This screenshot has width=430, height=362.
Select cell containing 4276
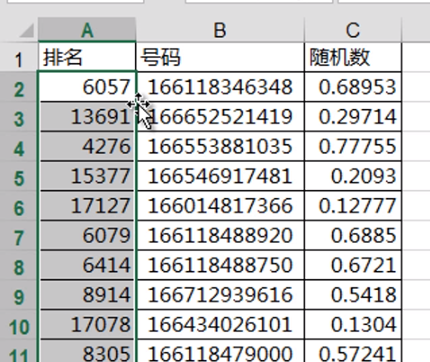click(x=87, y=146)
